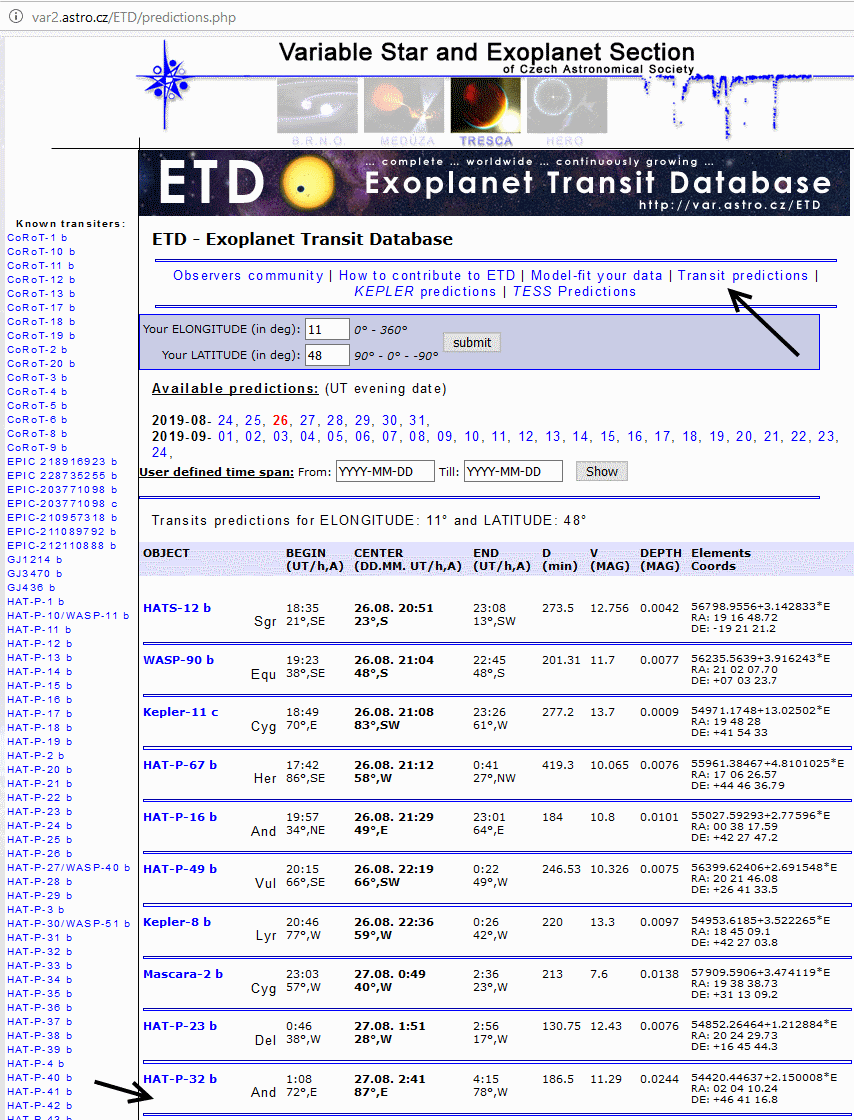This screenshot has height=1120, width=854.
Task: Open HATS-12 b in predictions table
Action: [177, 608]
